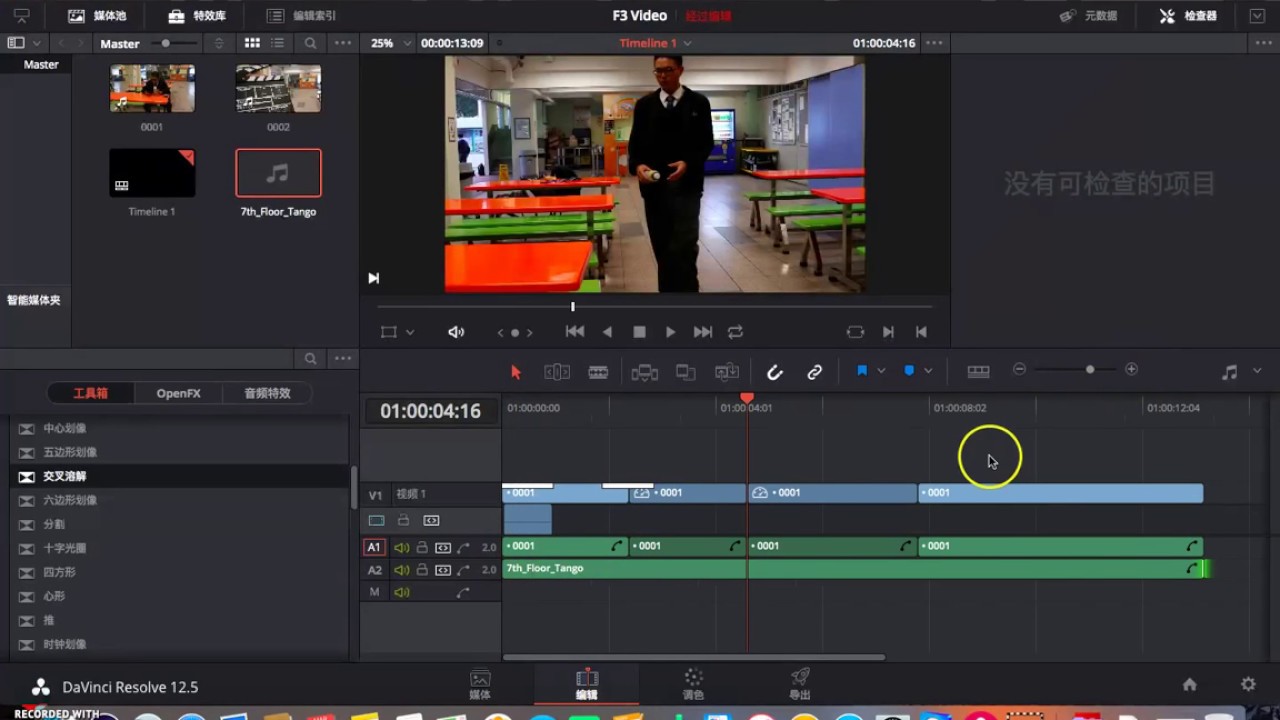Jump to last frame in viewer

(703, 332)
